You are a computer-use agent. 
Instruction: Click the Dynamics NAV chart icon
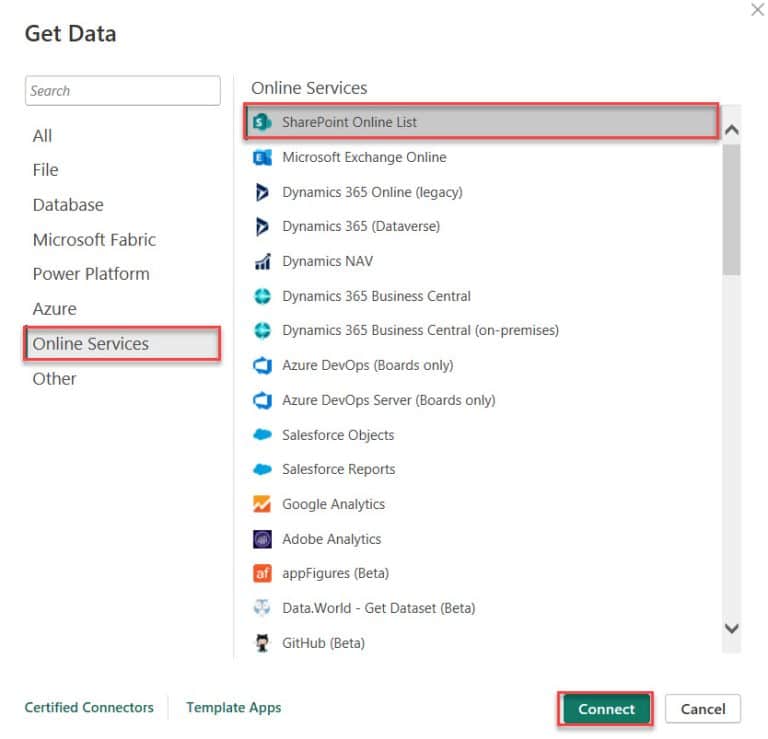pos(262,262)
